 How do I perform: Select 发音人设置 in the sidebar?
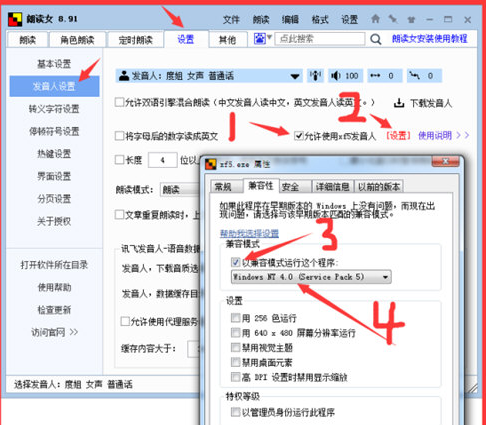pos(54,86)
